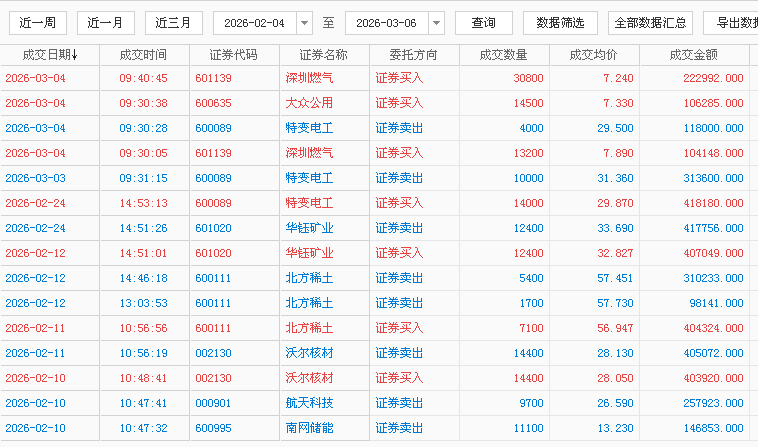Sort by 证券代码 column header
Screen dimensions: 758x447
[234, 55]
